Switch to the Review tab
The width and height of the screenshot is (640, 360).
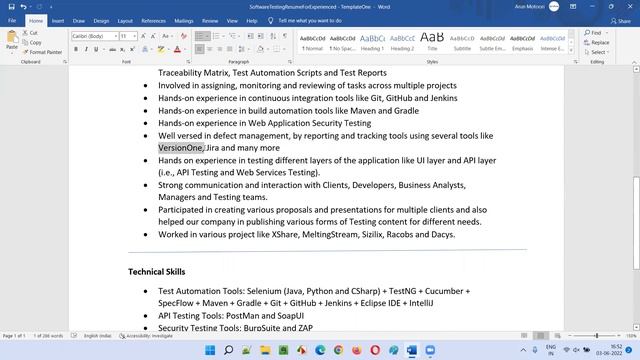tap(210, 21)
